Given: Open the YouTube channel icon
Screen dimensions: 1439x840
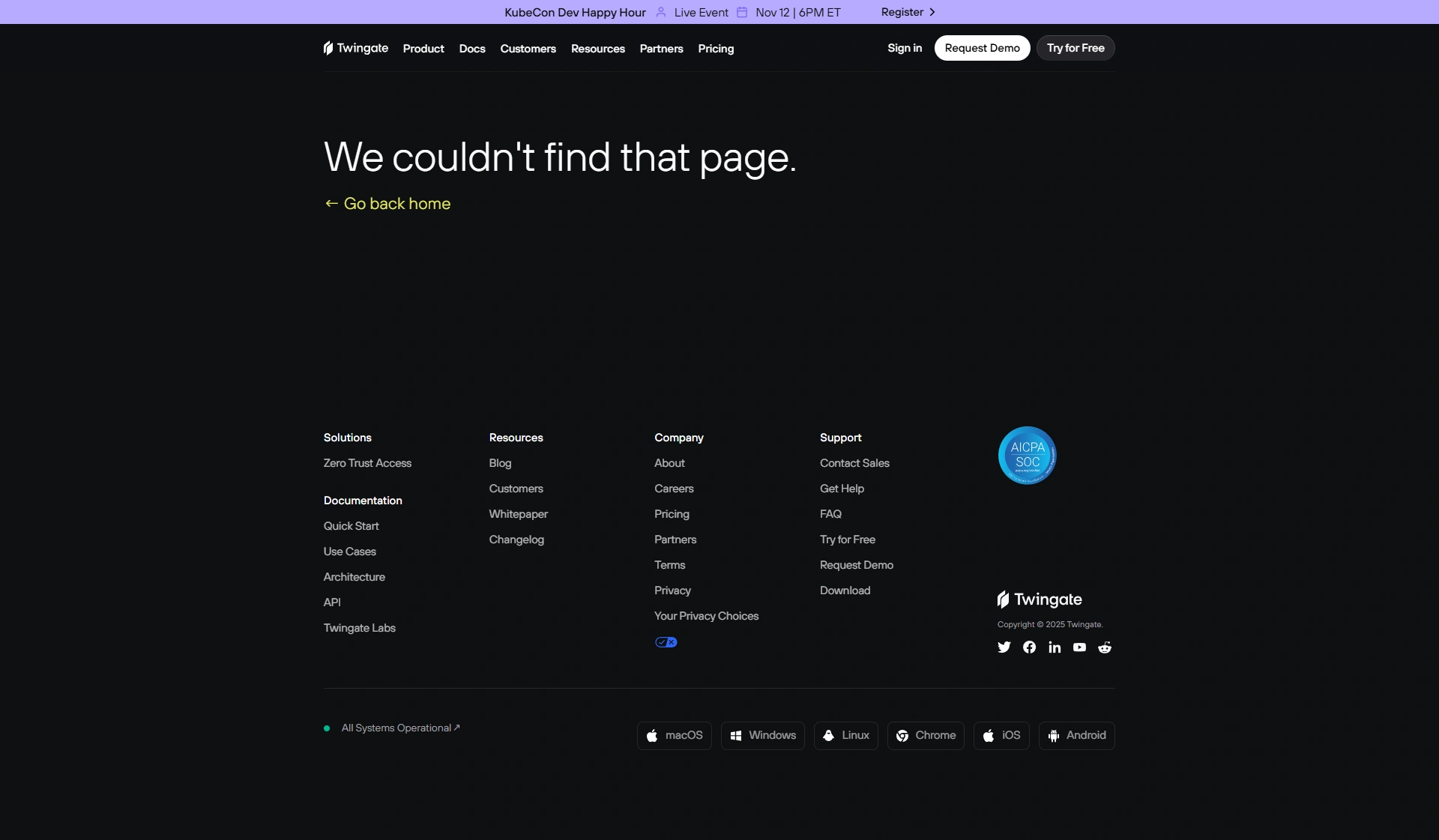Looking at the screenshot, I should coord(1079,647).
